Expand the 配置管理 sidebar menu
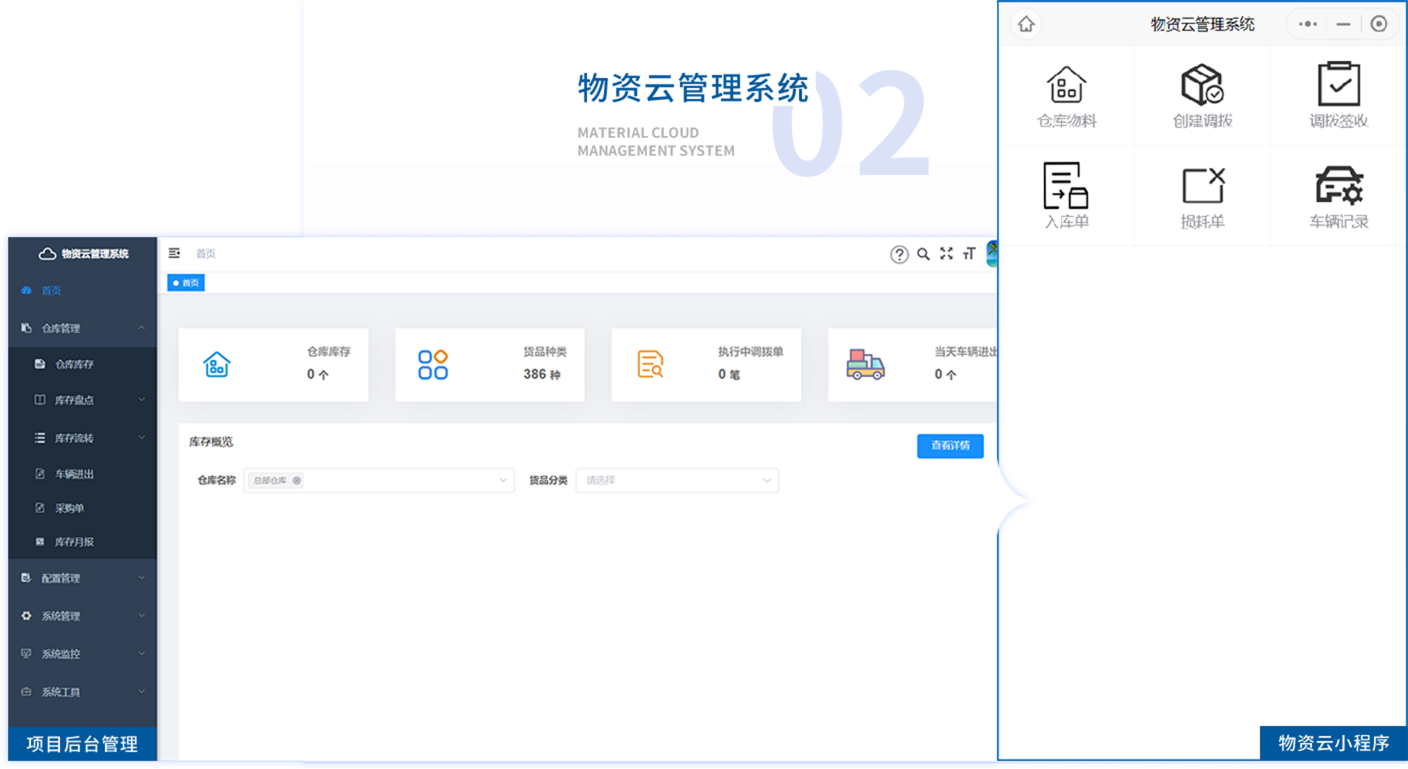This screenshot has height=769, width=1408. pos(82,578)
